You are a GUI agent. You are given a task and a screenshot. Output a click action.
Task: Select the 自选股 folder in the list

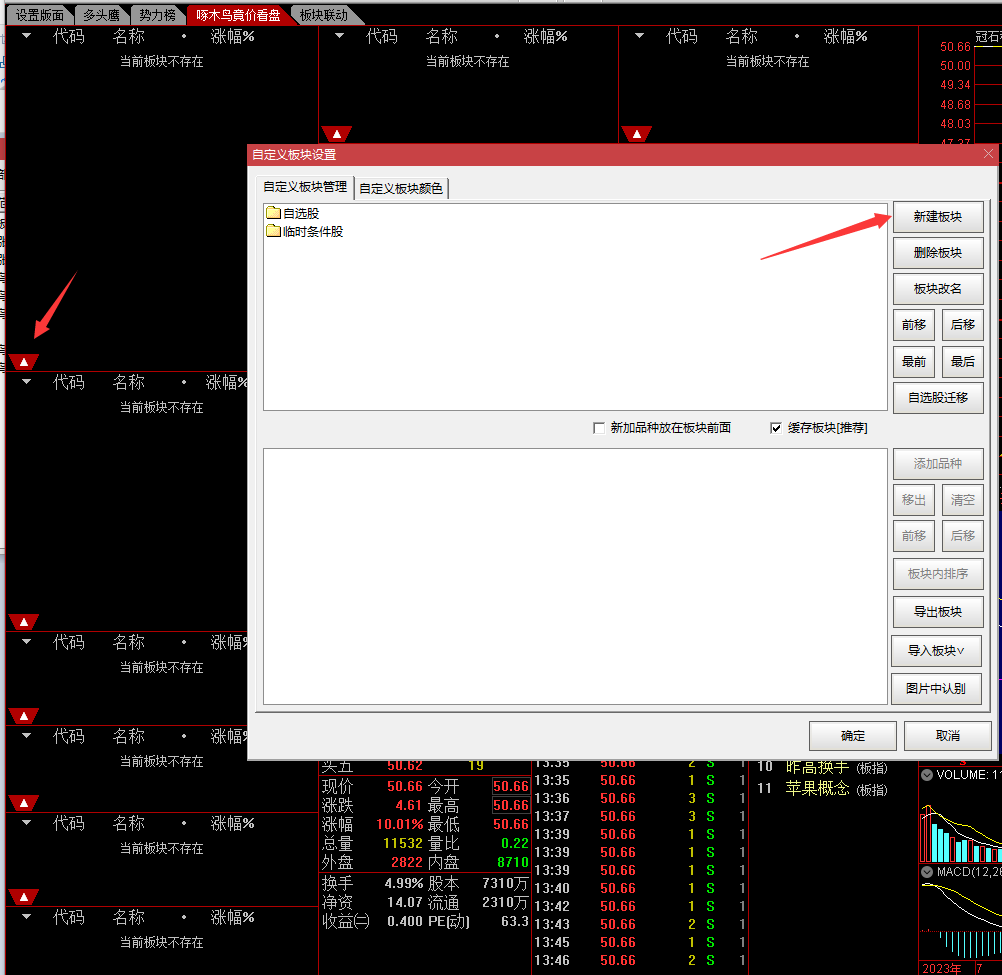(x=293, y=213)
